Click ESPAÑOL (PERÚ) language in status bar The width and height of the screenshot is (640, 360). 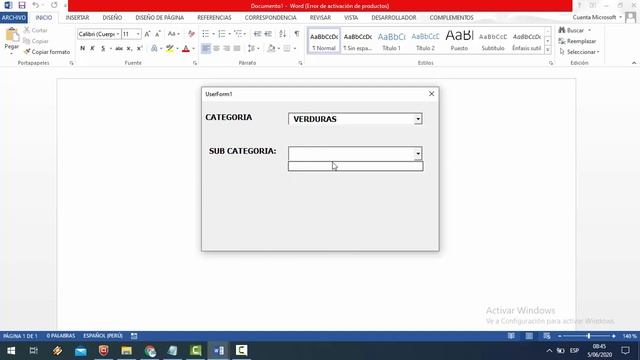(103, 336)
